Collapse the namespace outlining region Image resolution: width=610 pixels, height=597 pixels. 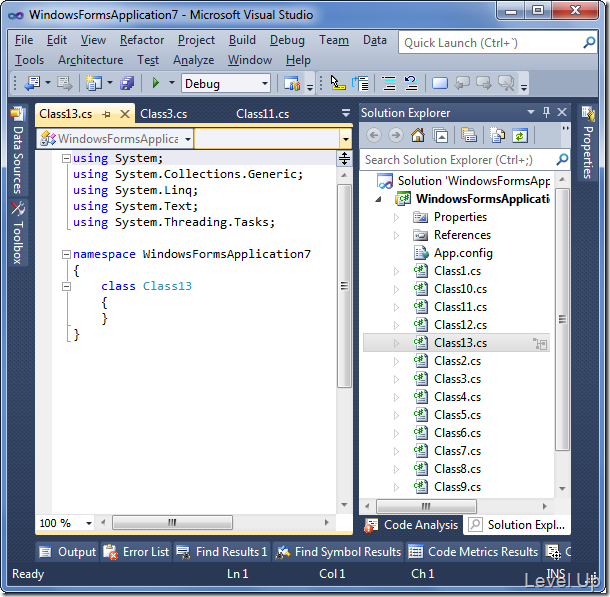pyautogui.click(x=66, y=254)
